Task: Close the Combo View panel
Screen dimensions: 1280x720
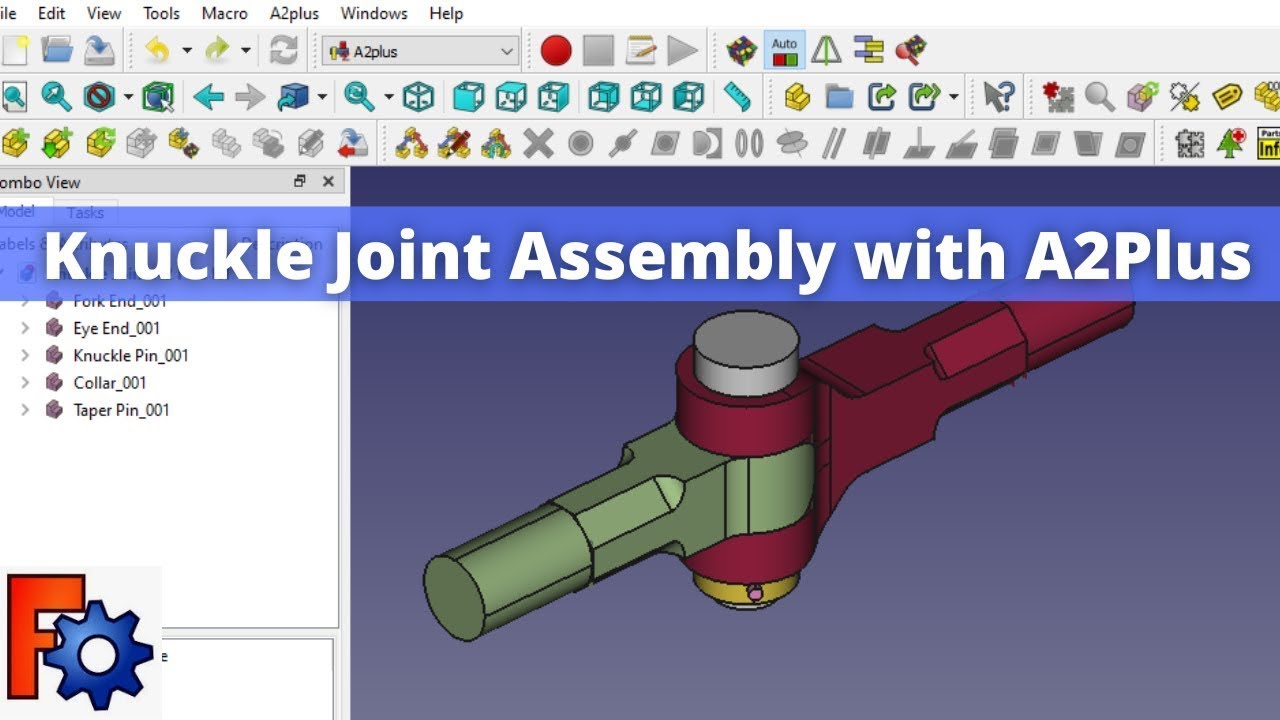Action: click(328, 182)
